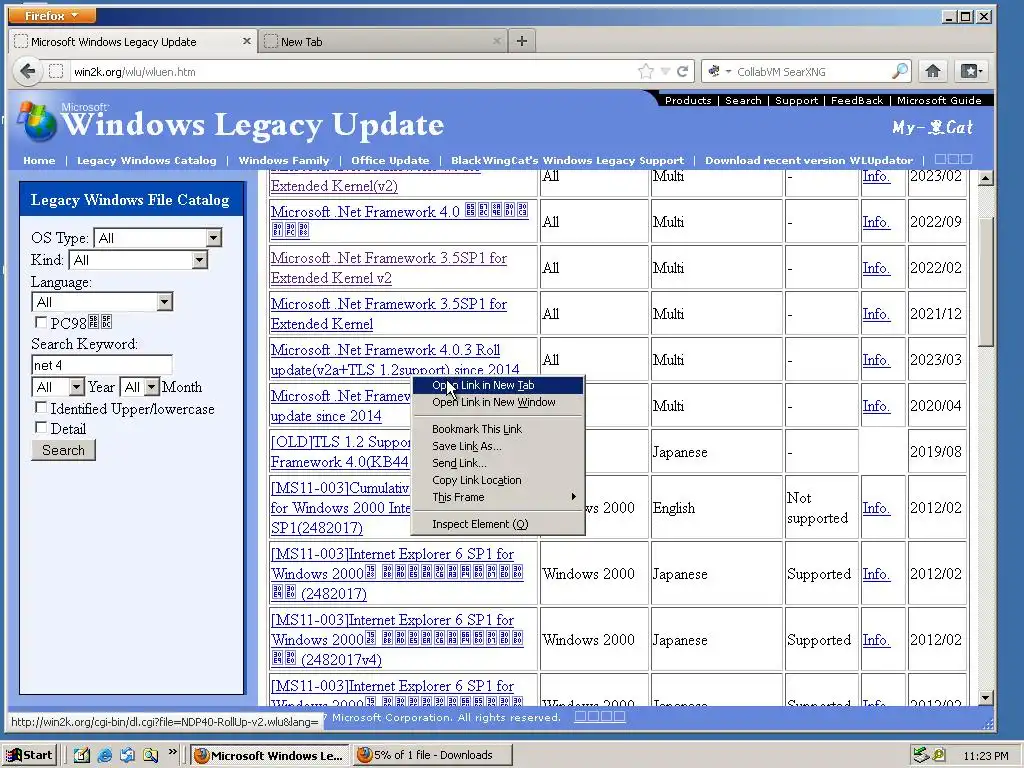Open the Year dropdown

76,387
